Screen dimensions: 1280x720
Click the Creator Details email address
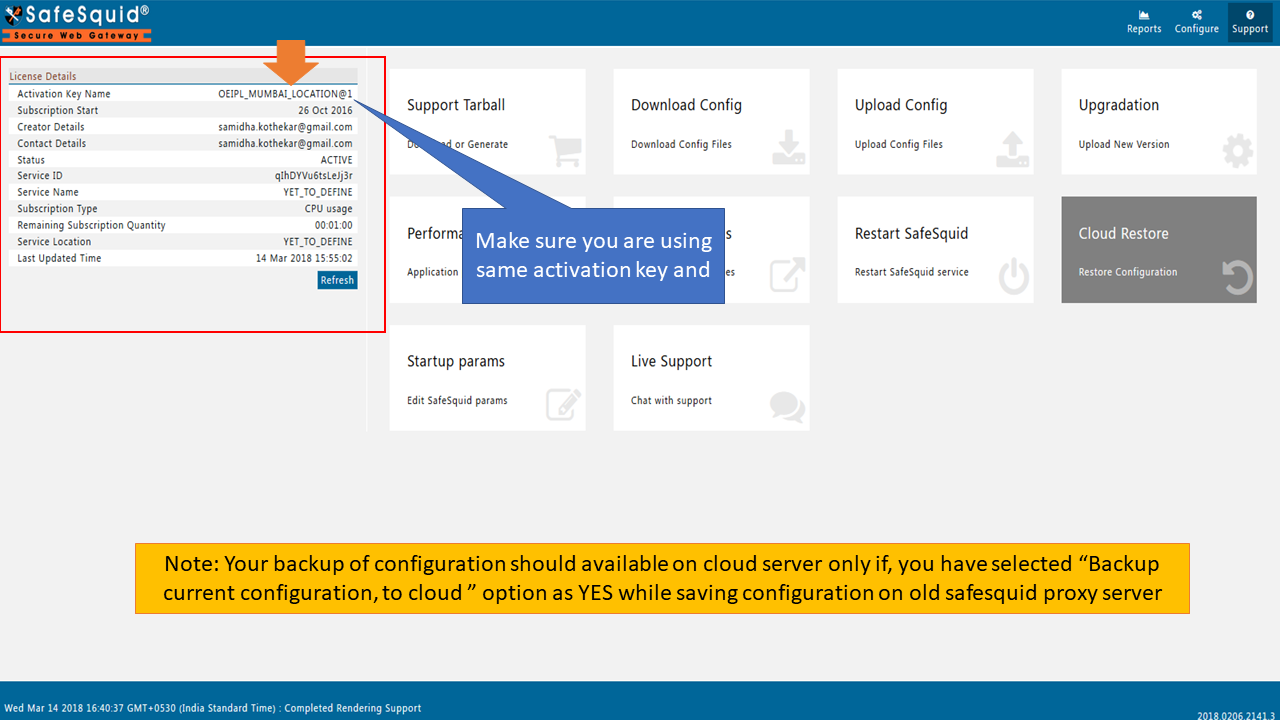coord(285,127)
